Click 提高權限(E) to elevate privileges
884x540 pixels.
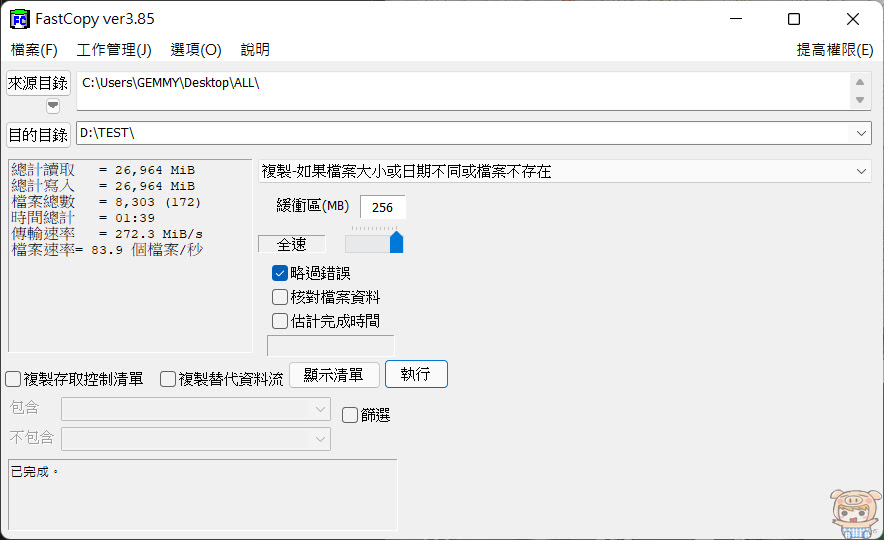coord(834,50)
